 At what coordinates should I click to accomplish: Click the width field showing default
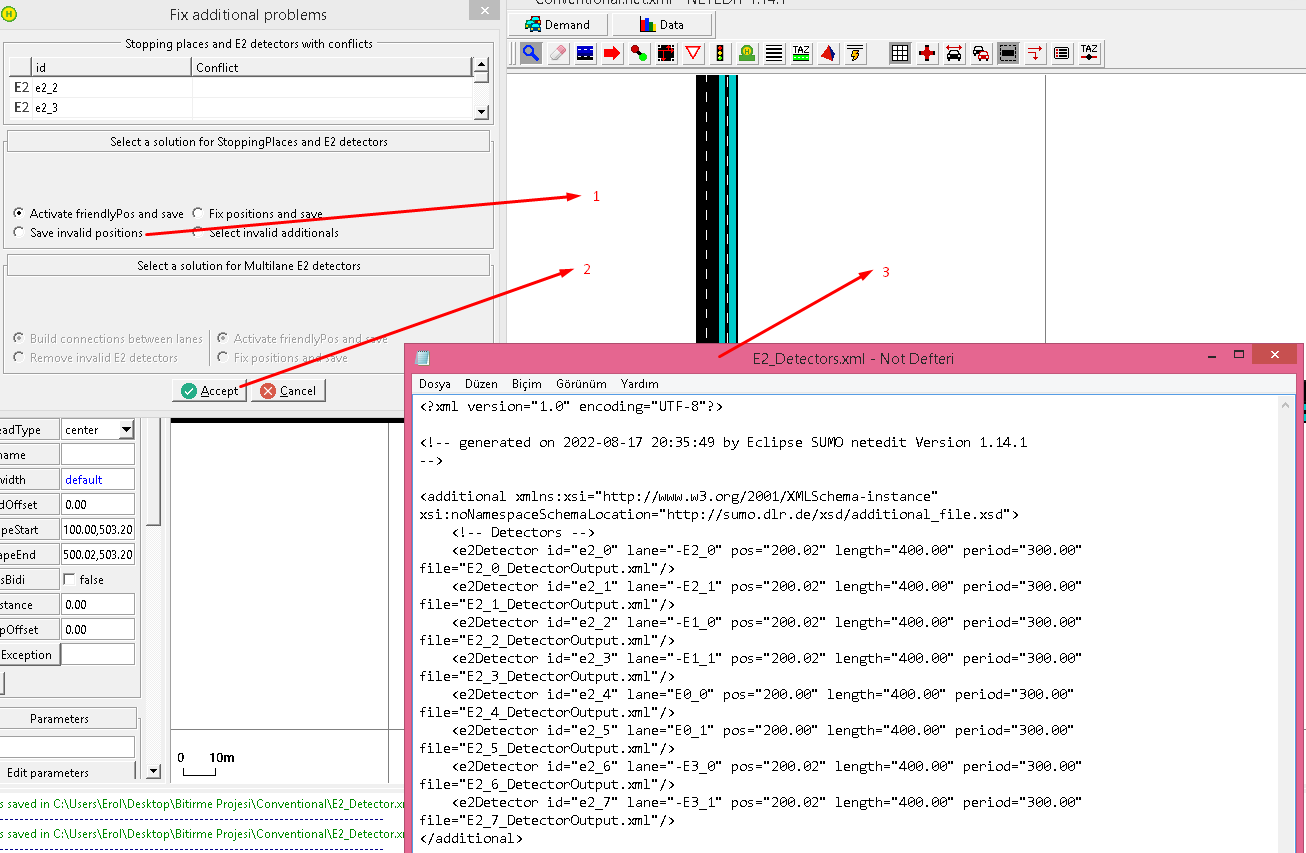[x=98, y=480]
